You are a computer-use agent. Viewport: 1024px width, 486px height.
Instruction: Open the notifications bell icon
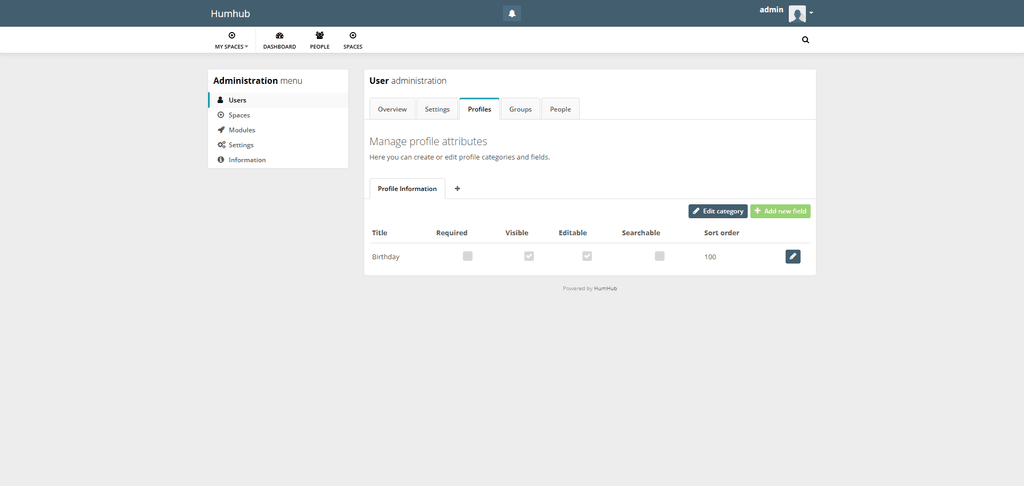pyautogui.click(x=512, y=13)
